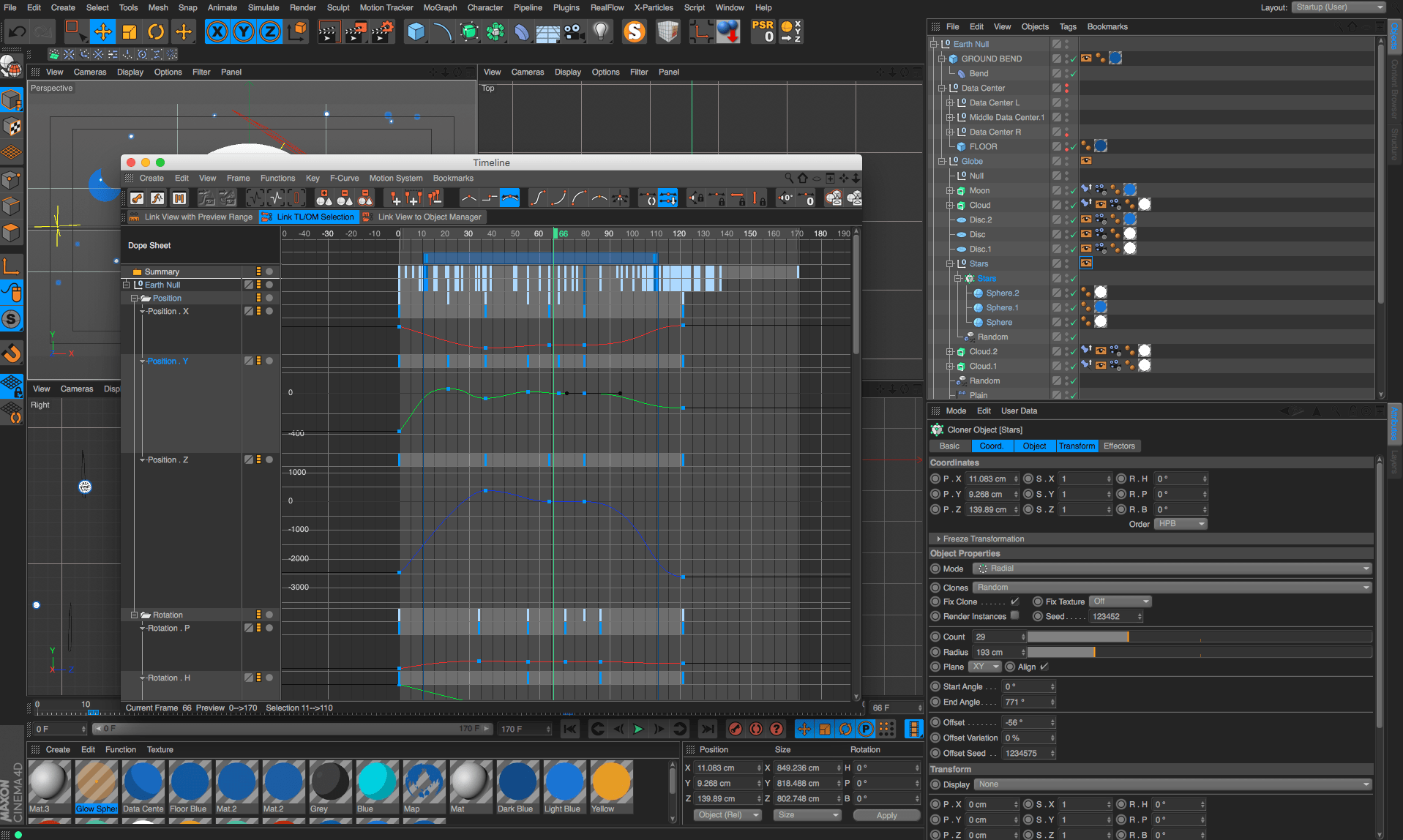Click the End Angle input field
The height and width of the screenshot is (840, 1403).
pos(1029,702)
